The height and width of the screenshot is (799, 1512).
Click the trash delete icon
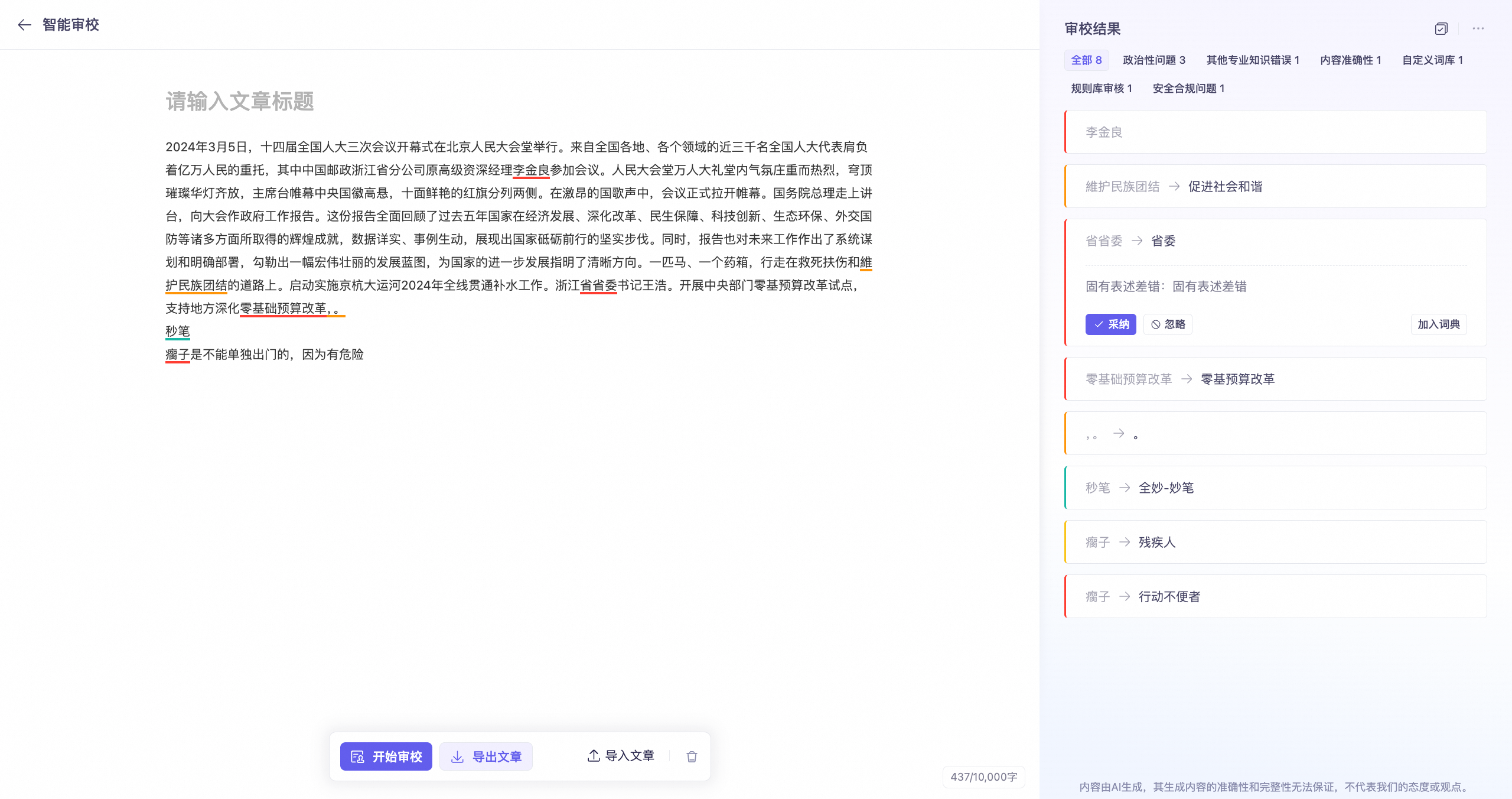point(692,756)
